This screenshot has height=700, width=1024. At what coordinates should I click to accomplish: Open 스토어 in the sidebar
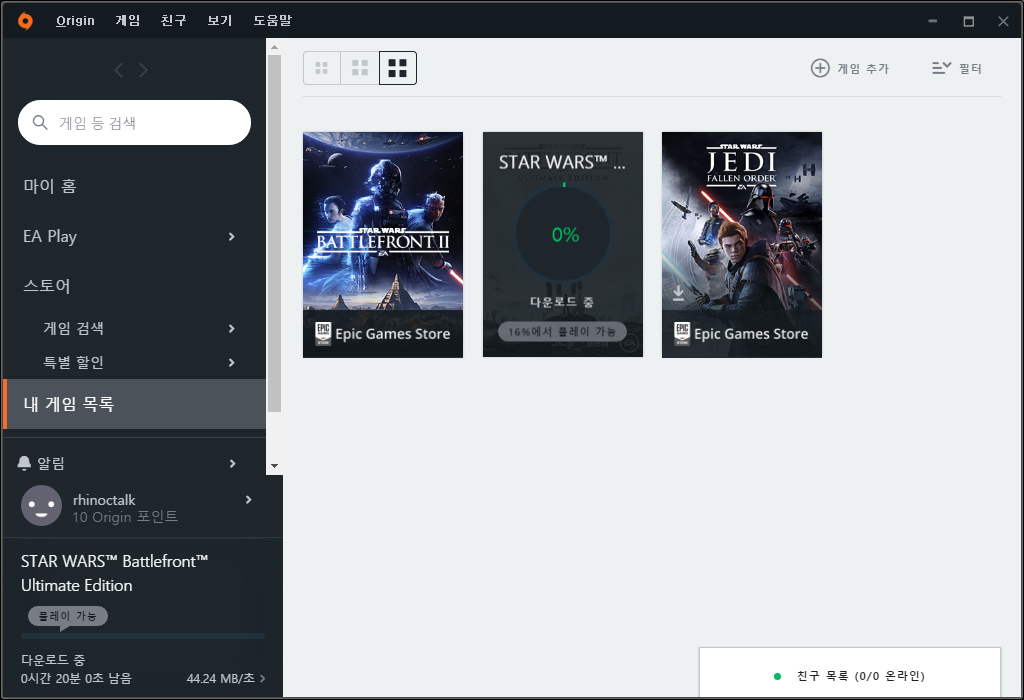(x=47, y=286)
